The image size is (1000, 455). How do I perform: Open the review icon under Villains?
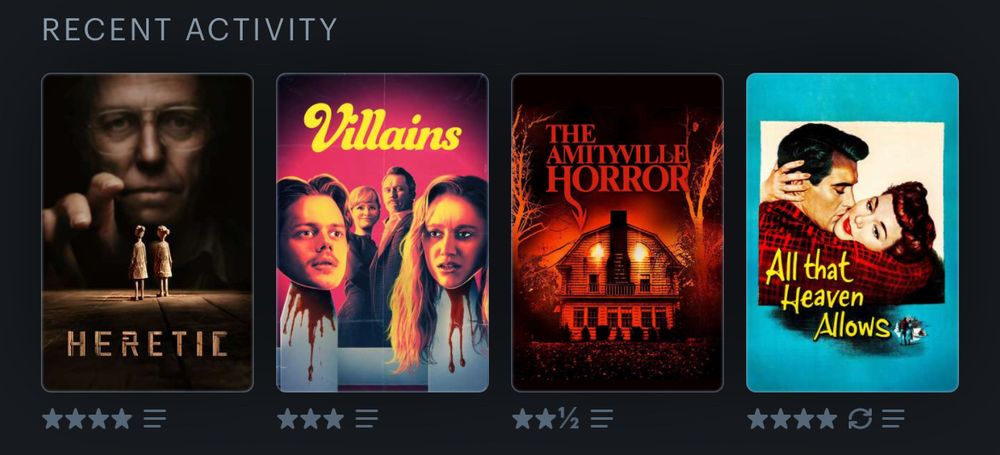366,419
